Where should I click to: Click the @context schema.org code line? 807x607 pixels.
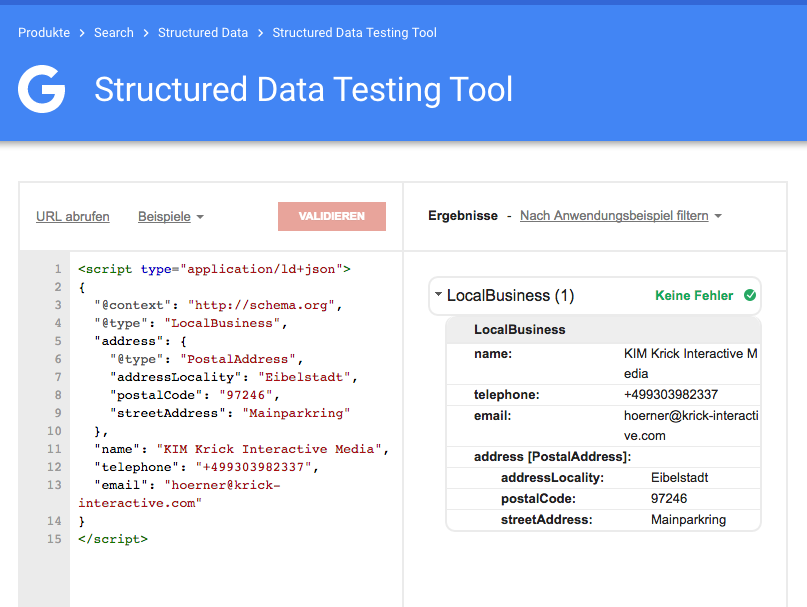click(x=218, y=305)
